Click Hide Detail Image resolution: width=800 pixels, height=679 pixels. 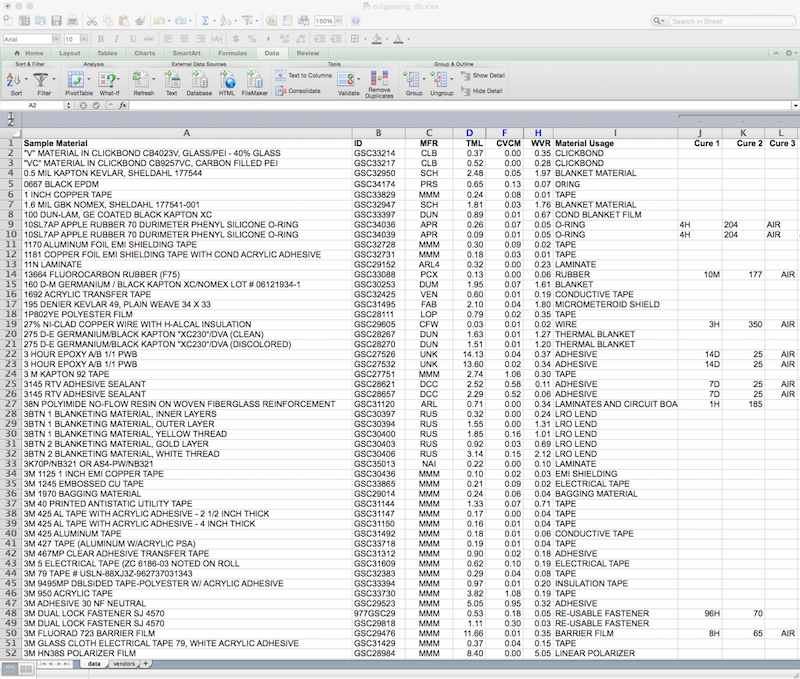(x=482, y=91)
